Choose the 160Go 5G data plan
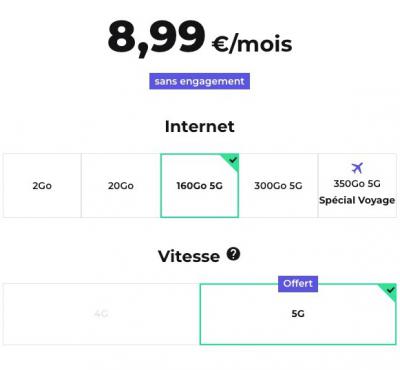400x370 pixels. pyautogui.click(x=200, y=186)
